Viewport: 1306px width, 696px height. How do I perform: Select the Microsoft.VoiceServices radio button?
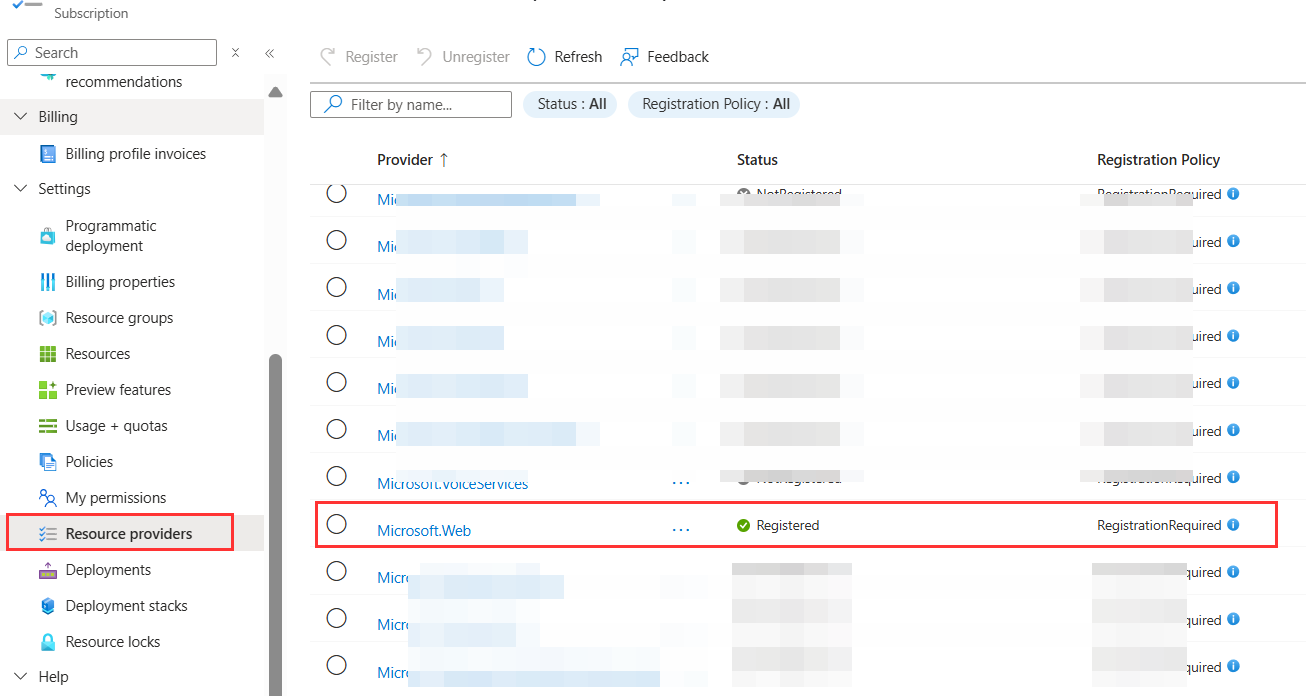click(337, 476)
